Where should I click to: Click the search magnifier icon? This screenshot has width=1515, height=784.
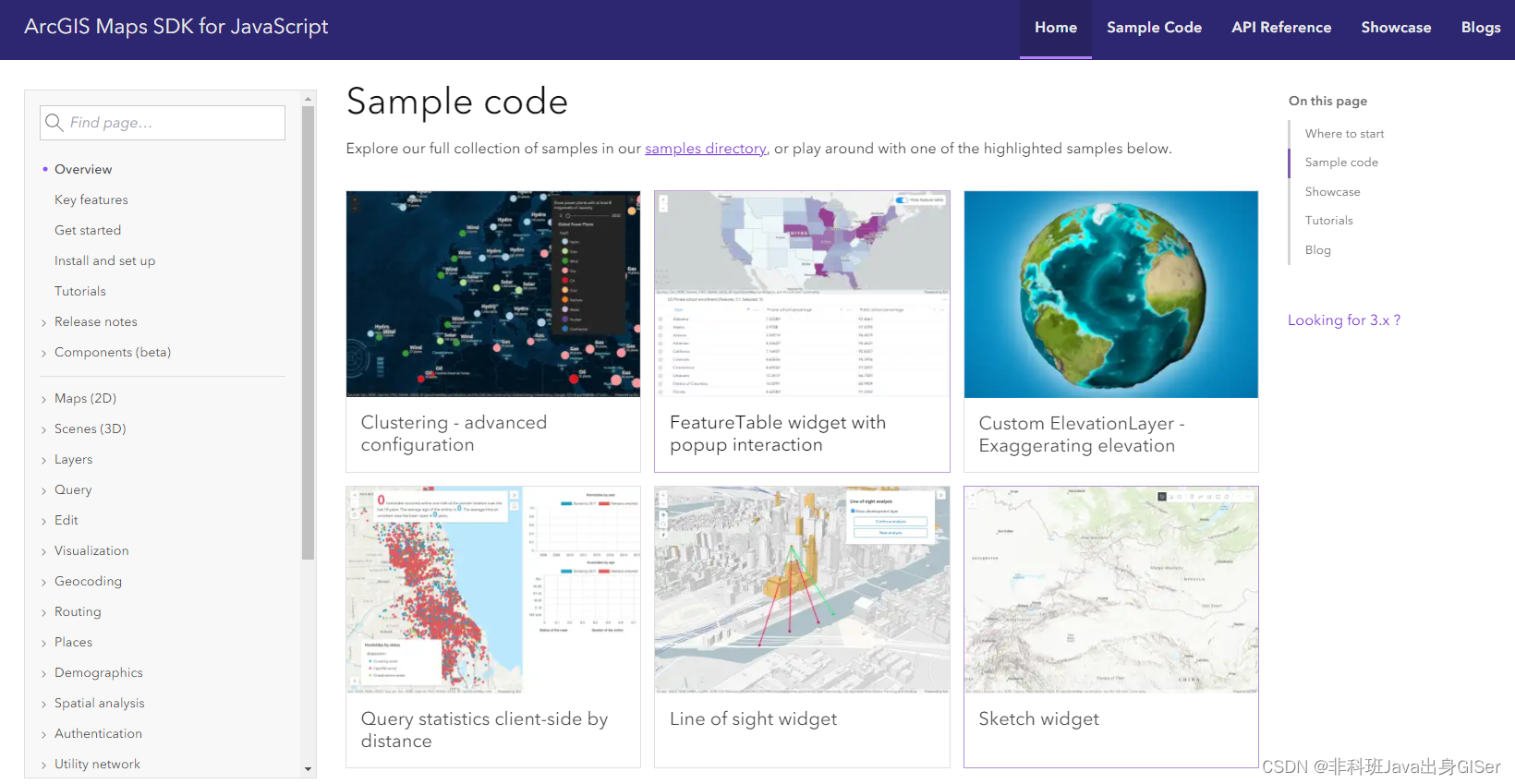pos(55,122)
